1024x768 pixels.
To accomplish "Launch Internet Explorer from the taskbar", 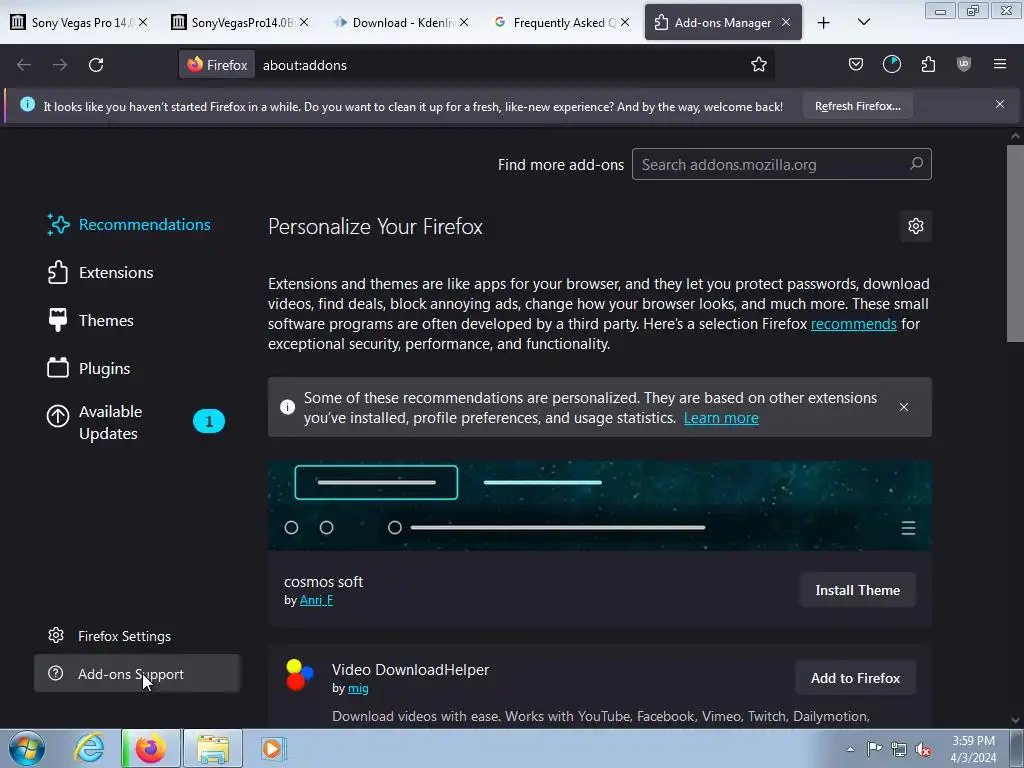I will [x=89, y=748].
